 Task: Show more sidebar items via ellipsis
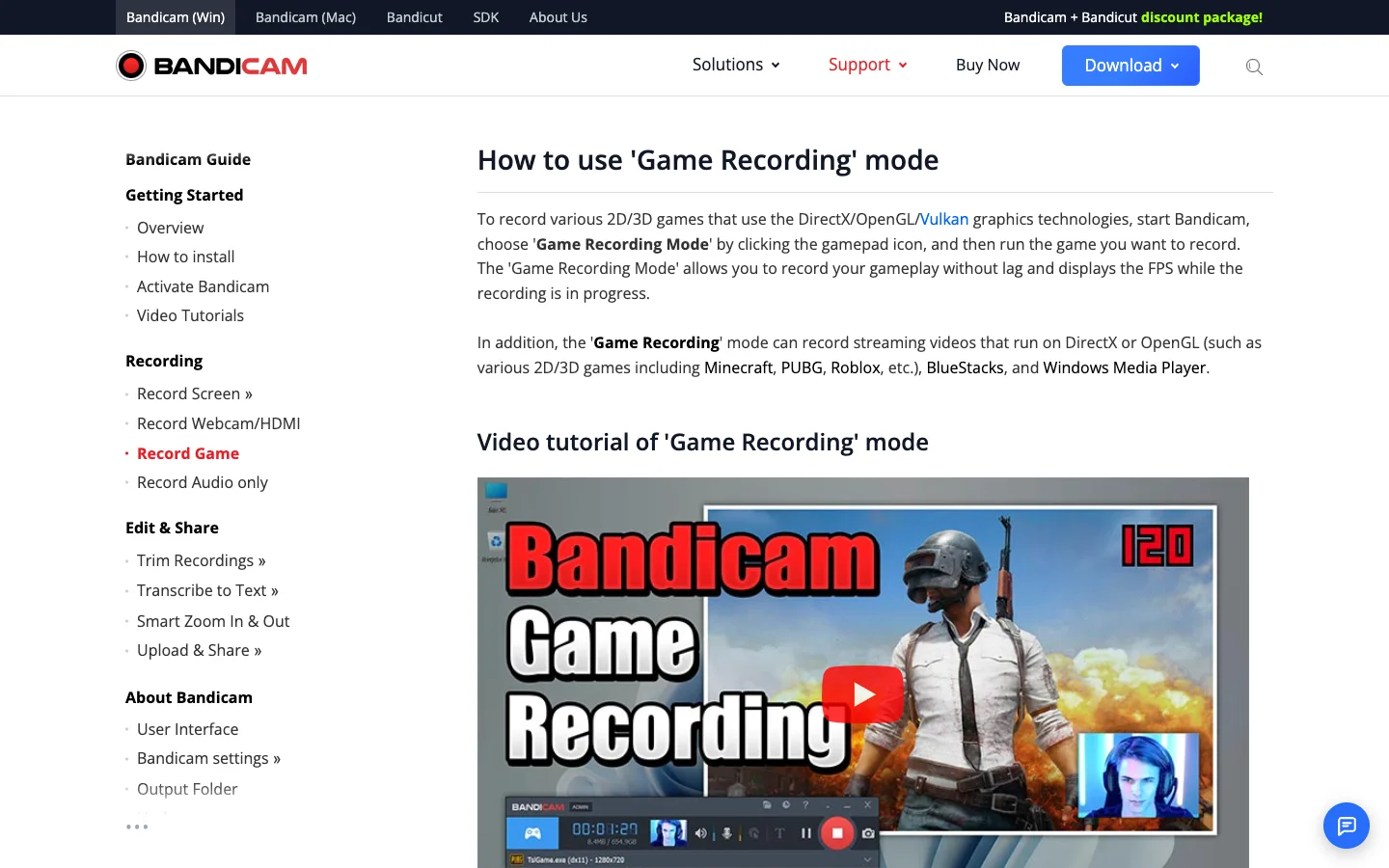[x=137, y=827]
